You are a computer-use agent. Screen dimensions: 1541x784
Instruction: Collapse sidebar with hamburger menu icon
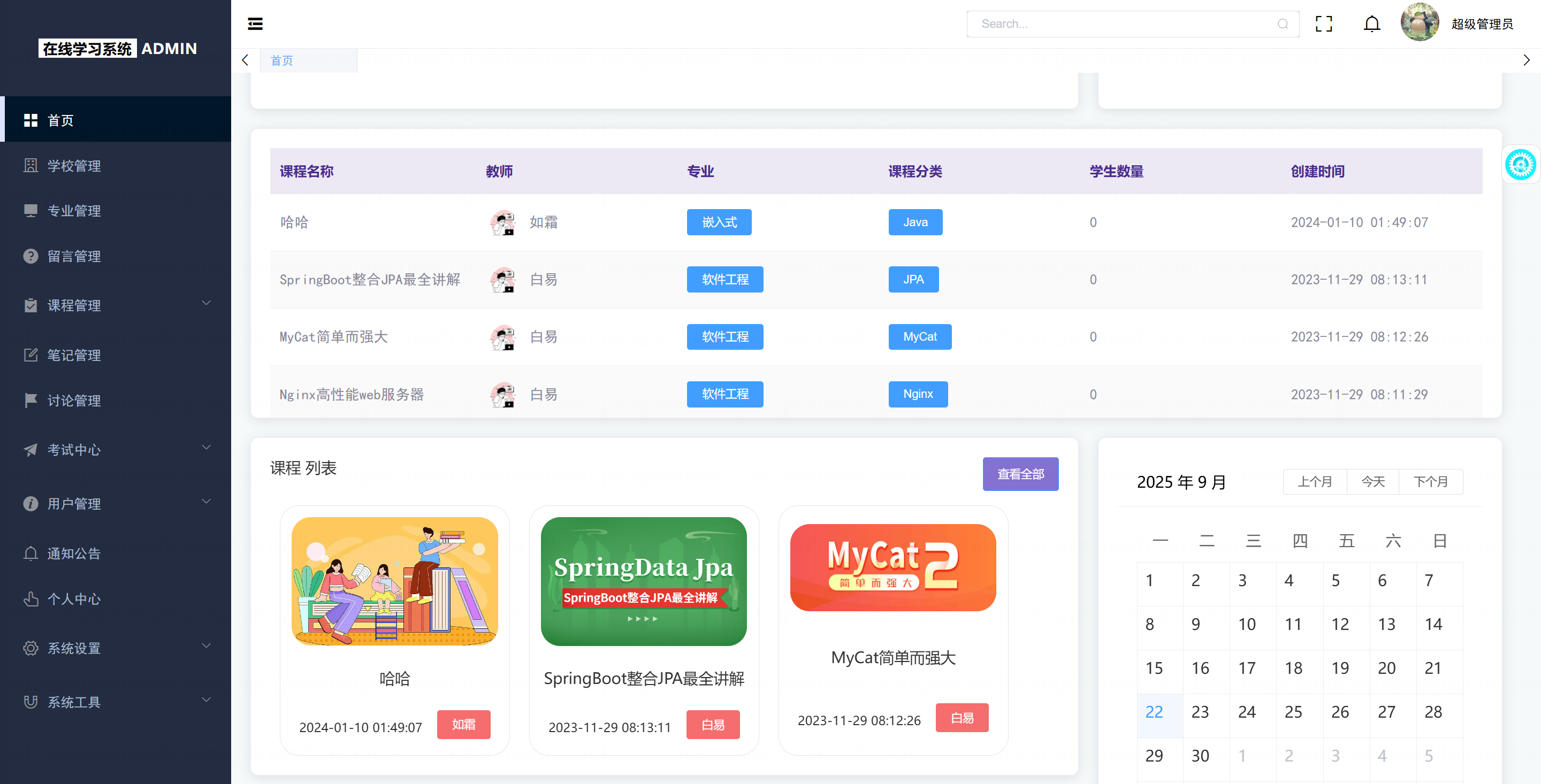coord(255,24)
